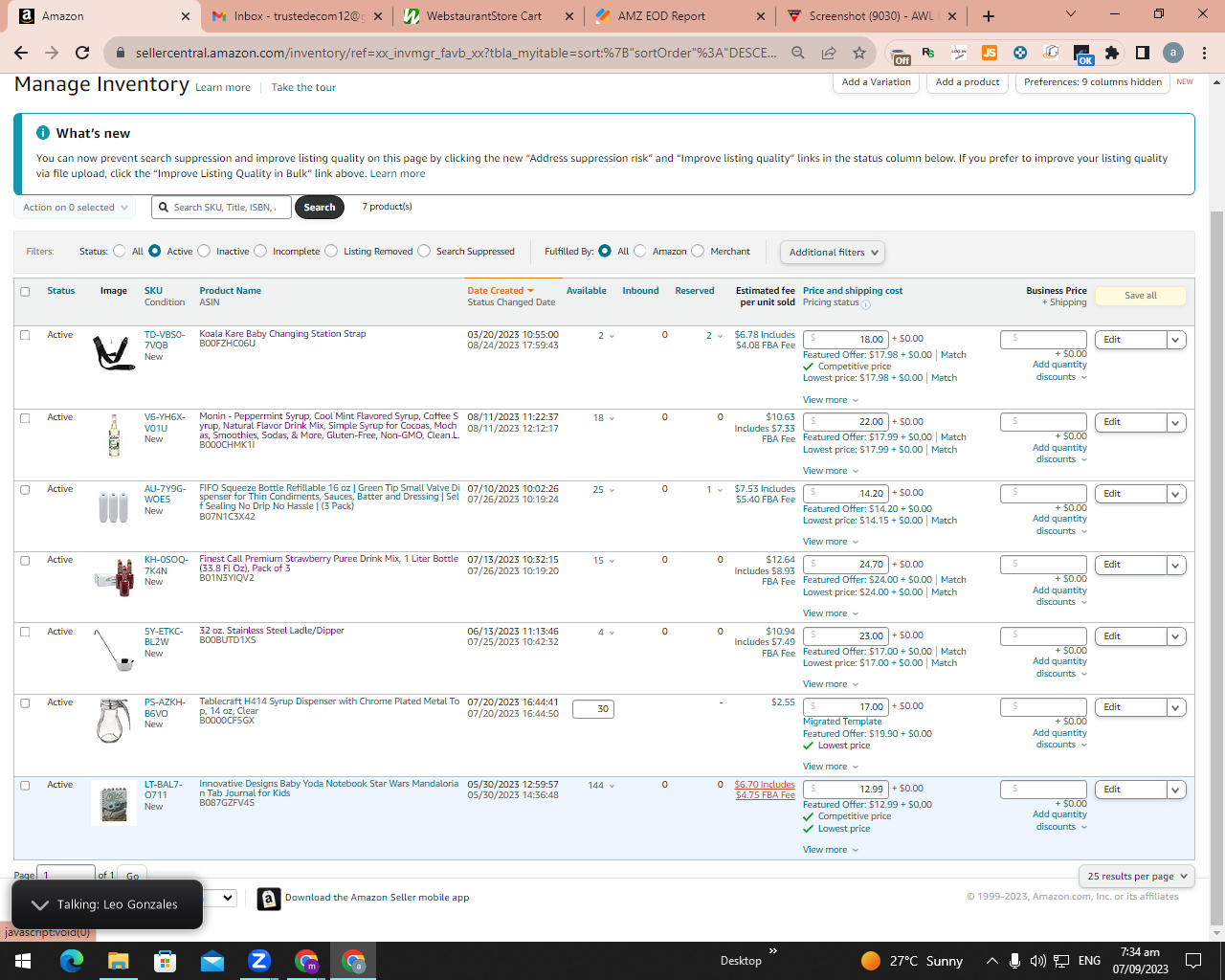Open the Edit dropdown arrow for SKU TD-VBS0-7VQB
Viewport: 1225px width, 980px height.
pyautogui.click(x=1176, y=340)
